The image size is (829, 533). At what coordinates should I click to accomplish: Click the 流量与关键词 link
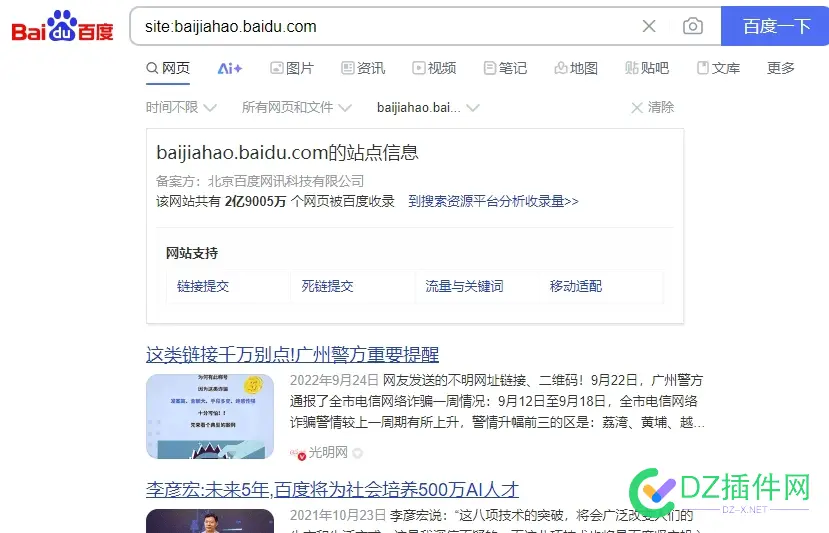[x=464, y=287]
